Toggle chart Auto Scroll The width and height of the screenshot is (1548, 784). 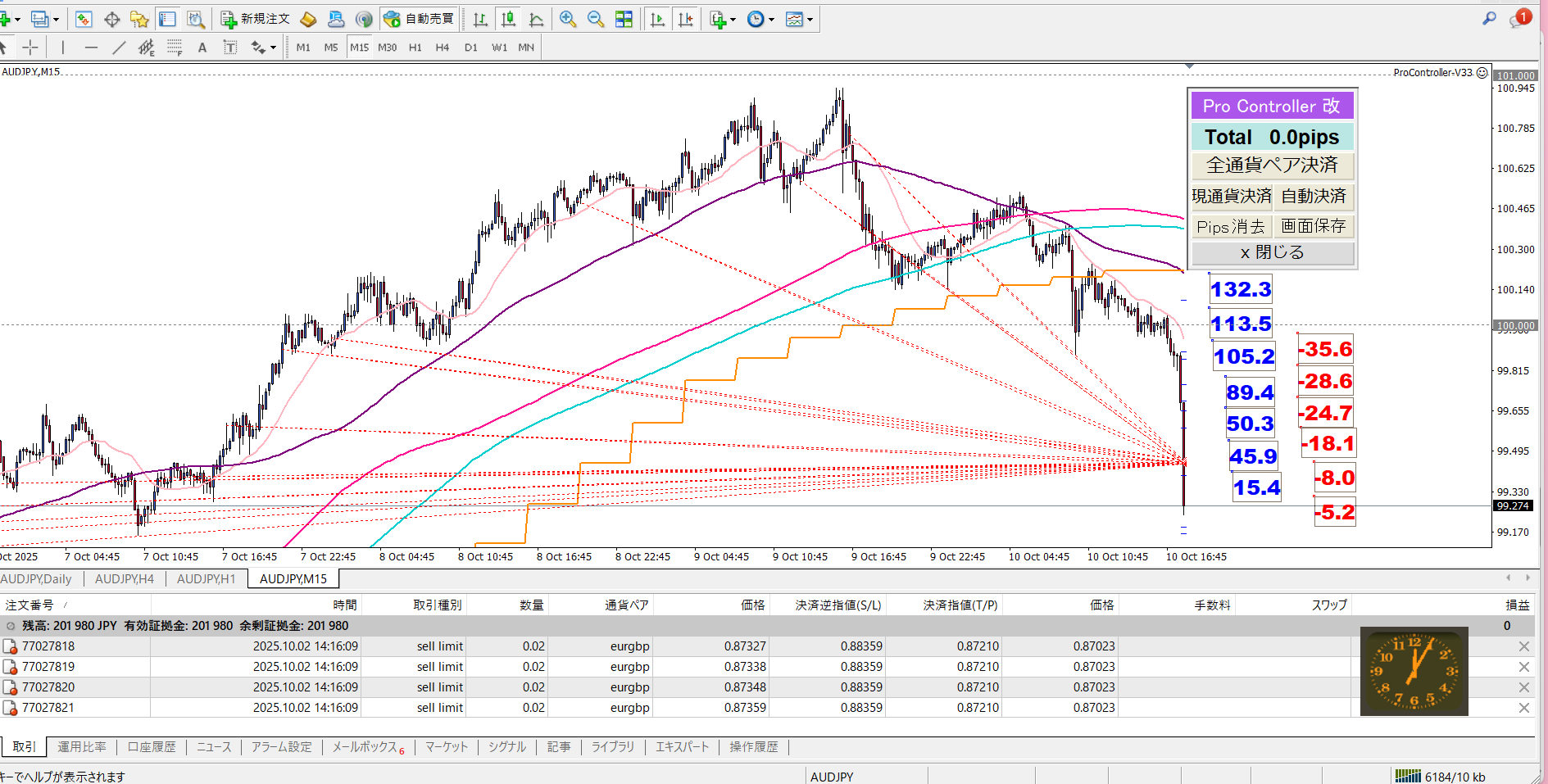[x=657, y=19]
